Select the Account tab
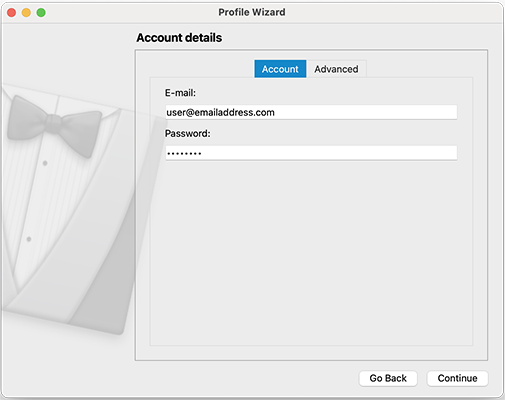Image resolution: width=505 pixels, height=400 pixels. tap(280, 69)
